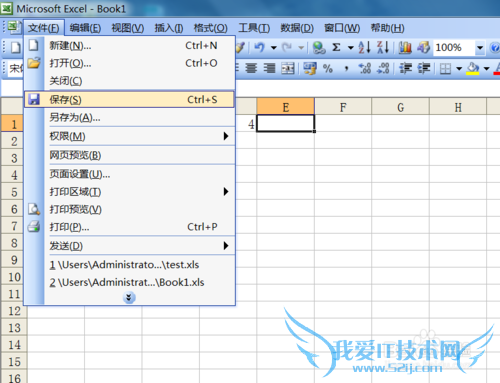Click the font name box showing 宋
The width and height of the screenshot is (500, 383).
(15, 68)
